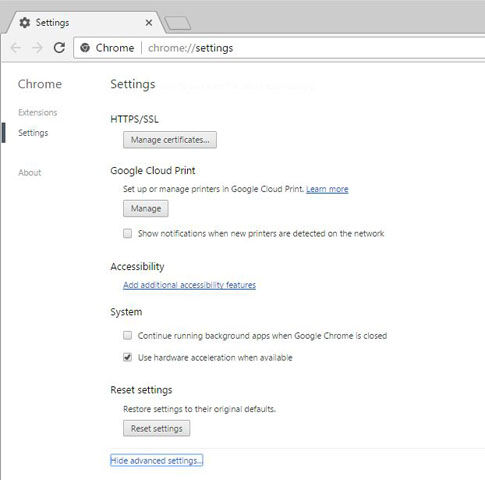Viewport: 485px width, 480px height.
Task: Close the Settings tab
Action: coord(149,23)
